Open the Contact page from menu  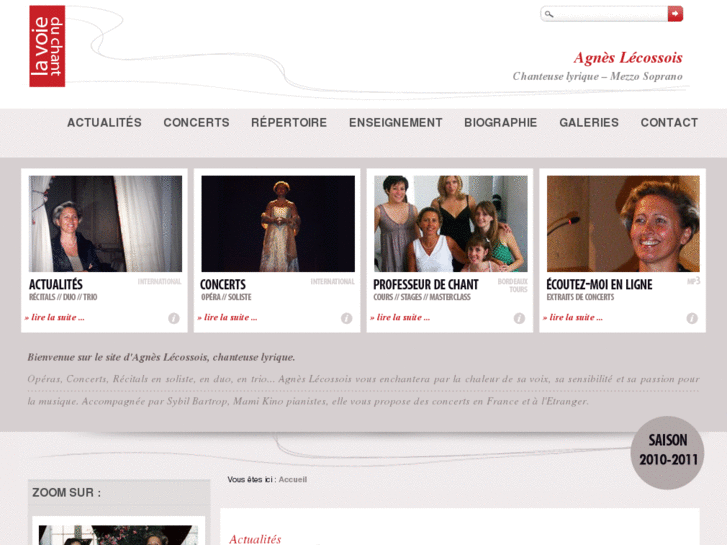click(669, 123)
